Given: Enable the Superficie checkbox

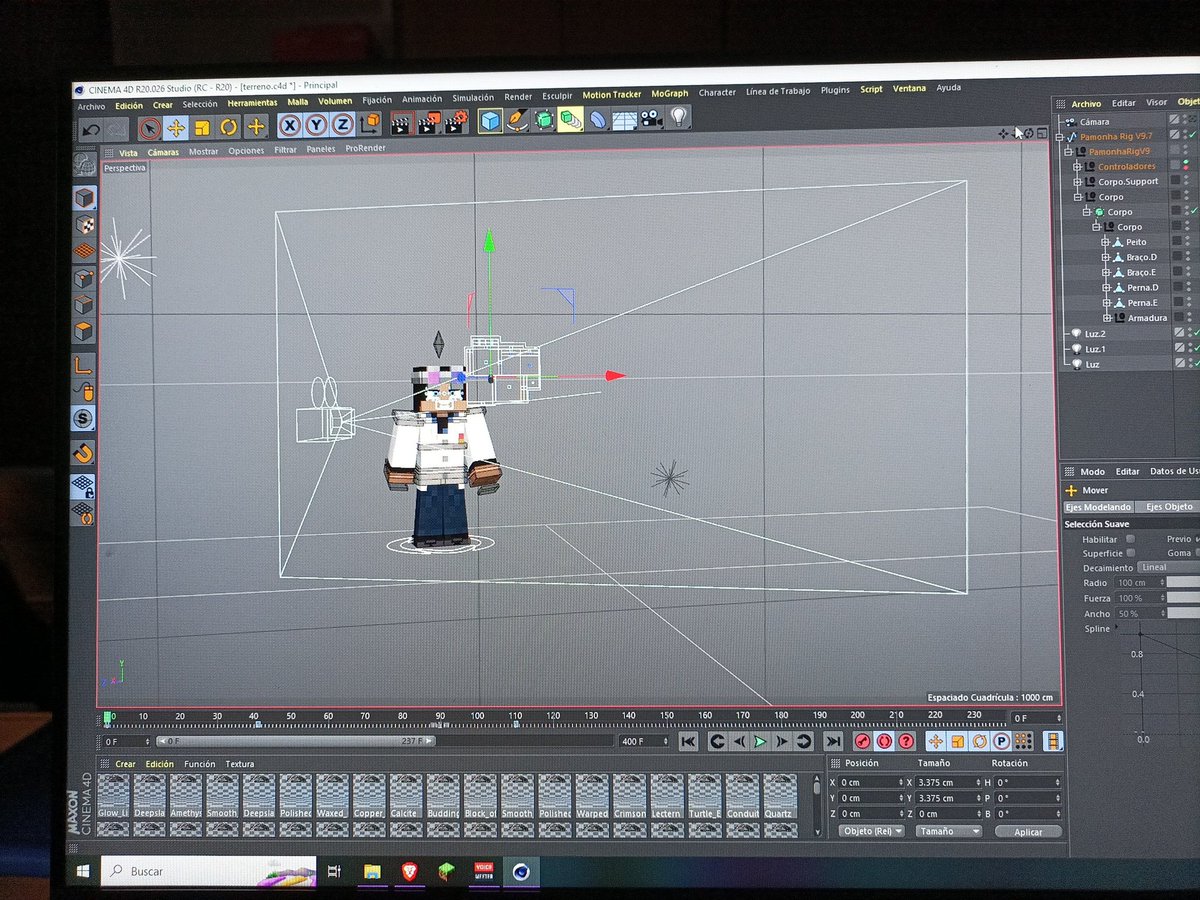Looking at the screenshot, I should coord(1130,553).
